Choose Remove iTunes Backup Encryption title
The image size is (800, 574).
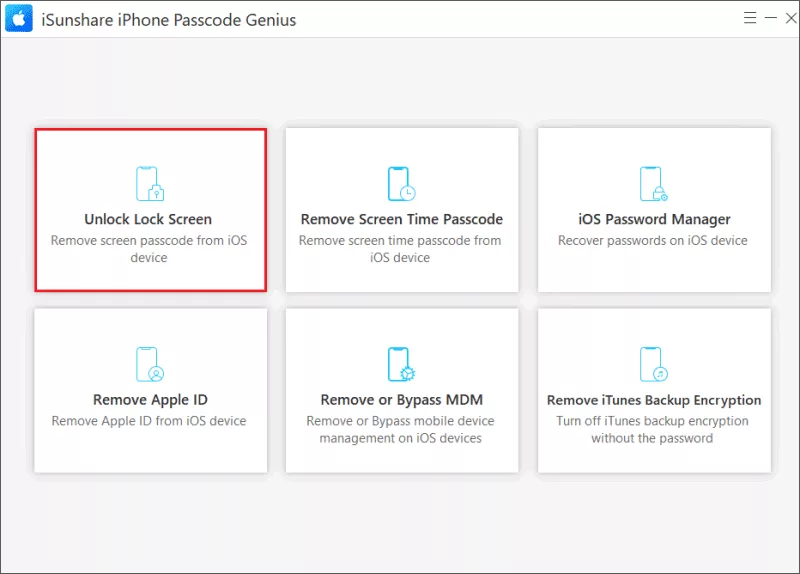coord(654,400)
